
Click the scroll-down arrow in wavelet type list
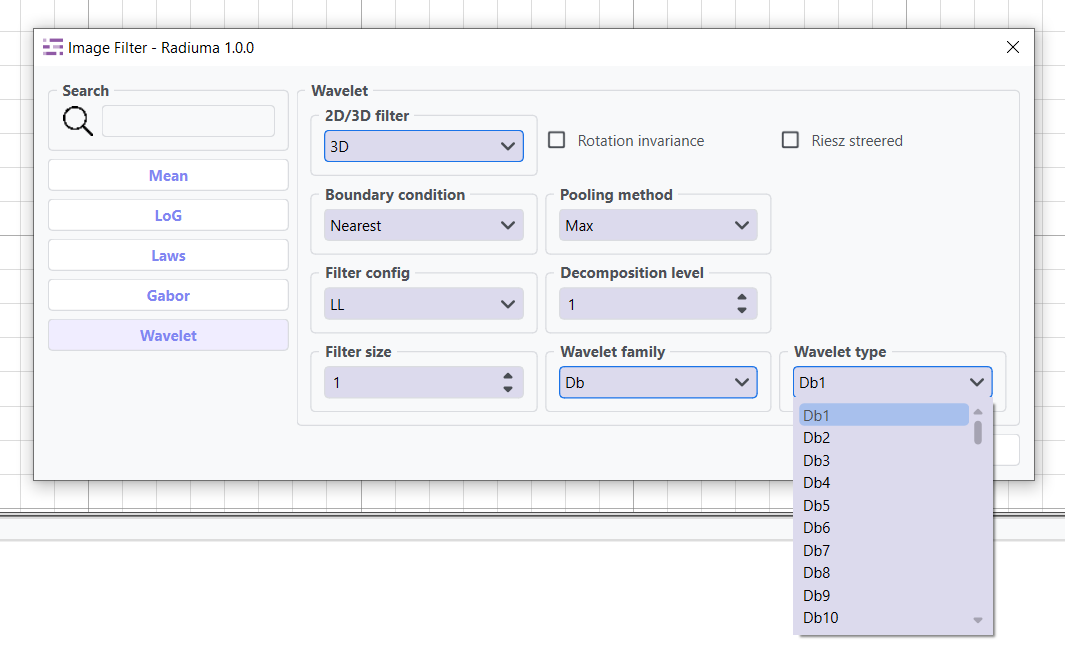tap(977, 620)
